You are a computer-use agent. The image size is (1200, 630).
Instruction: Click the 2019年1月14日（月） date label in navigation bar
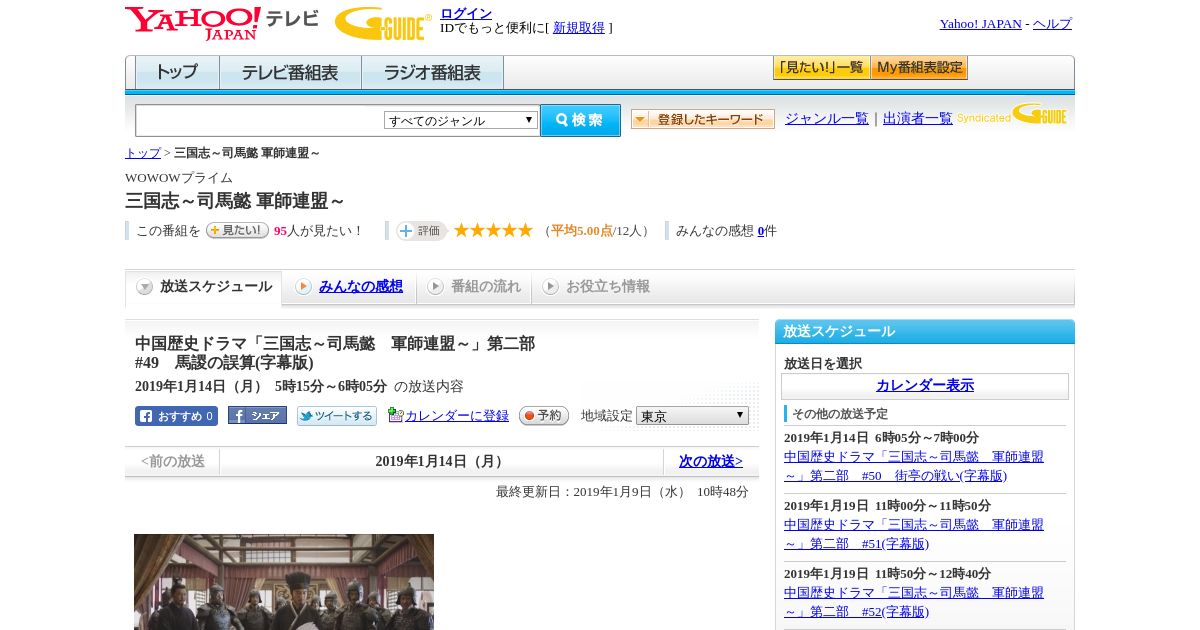coord(441,462)
